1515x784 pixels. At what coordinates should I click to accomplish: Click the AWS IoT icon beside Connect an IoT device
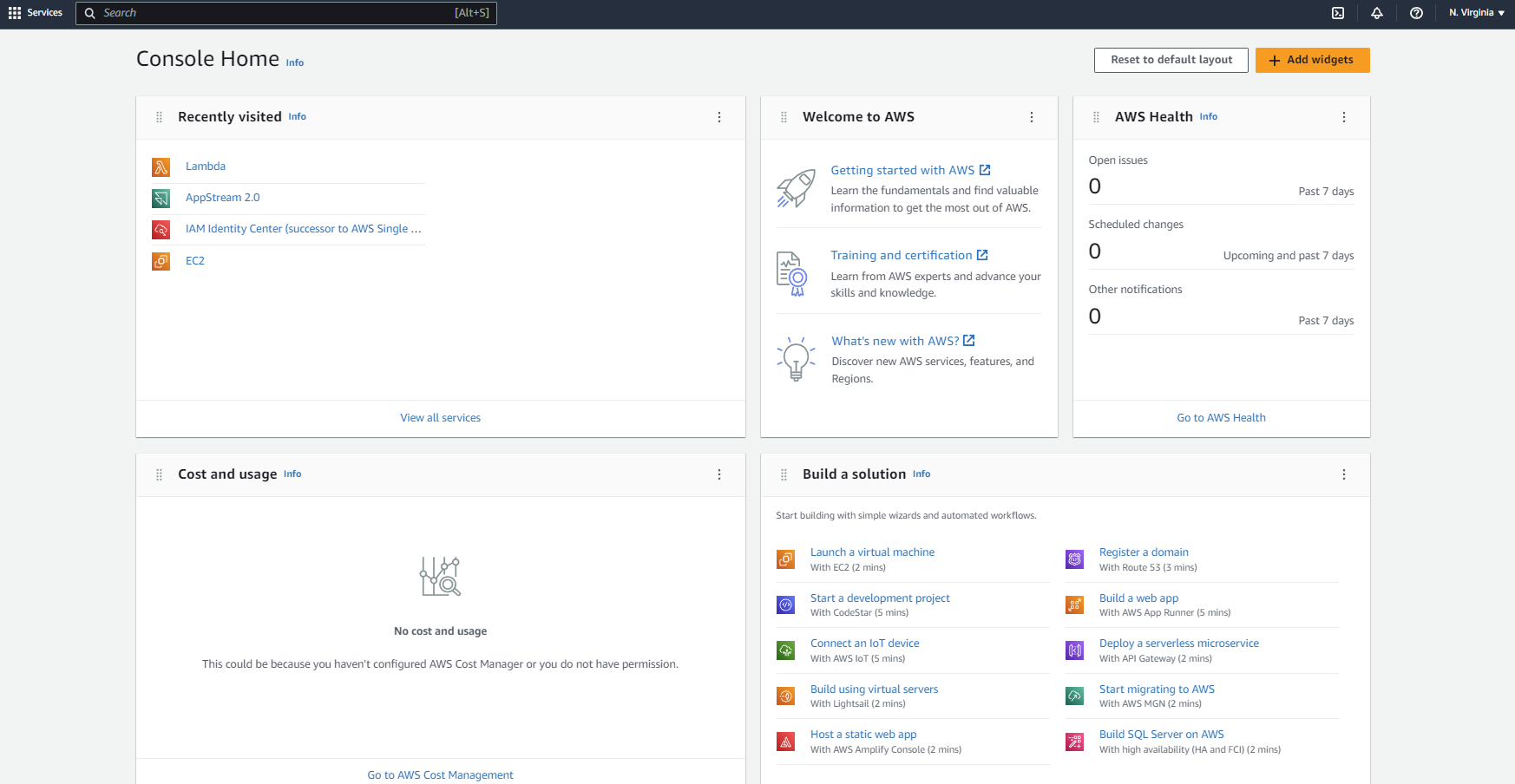[x=785, y=650]
